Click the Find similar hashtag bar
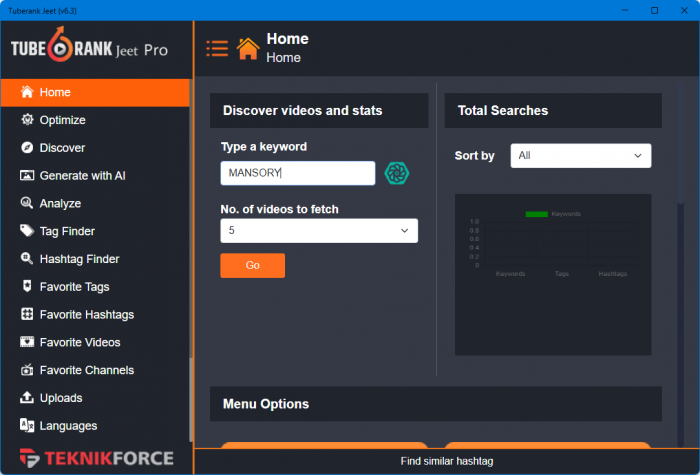The image size is (700, 475). [446, 461]
